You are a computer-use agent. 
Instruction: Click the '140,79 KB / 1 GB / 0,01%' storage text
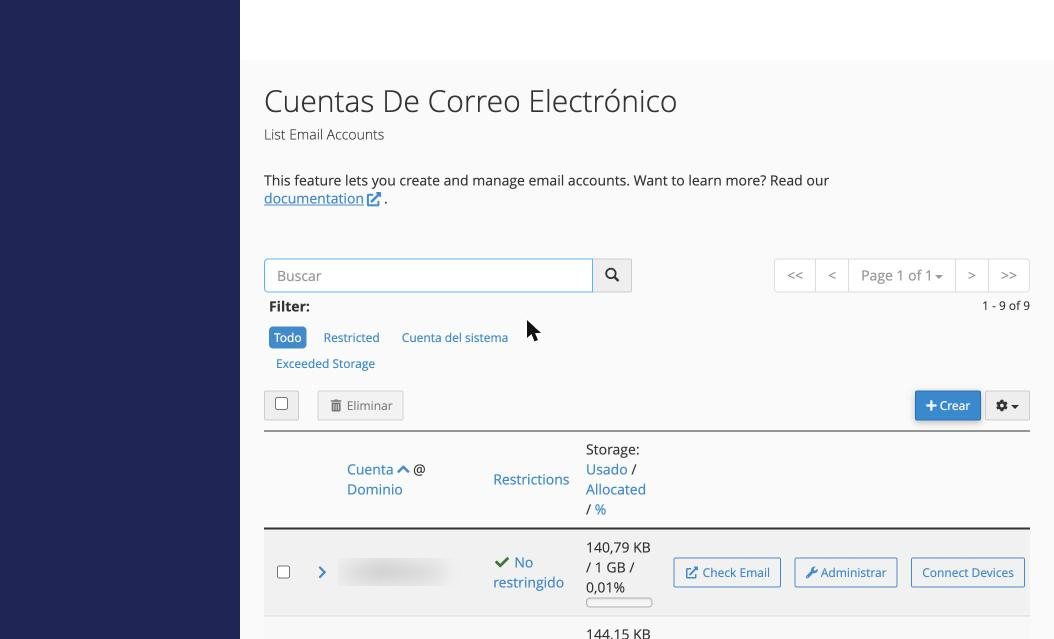pyautogui.click(x=618, y=567)
